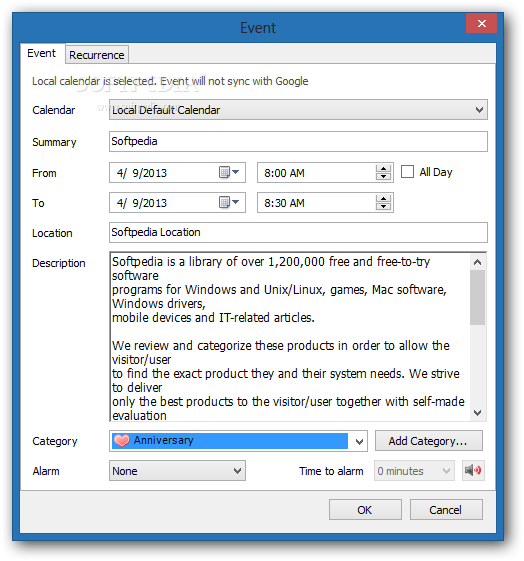Decrease the To time with down spinner

(383, 206)
